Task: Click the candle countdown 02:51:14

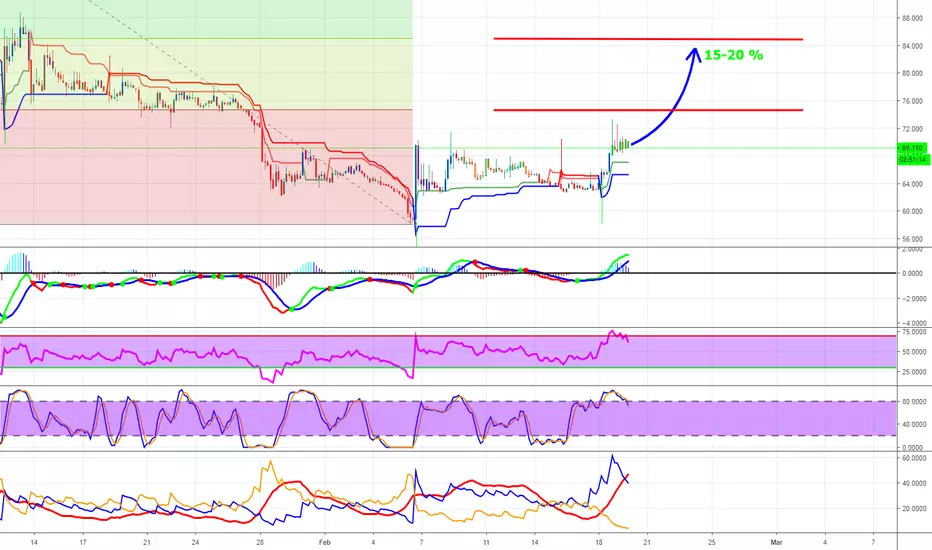Action: [x=912, y=159]
